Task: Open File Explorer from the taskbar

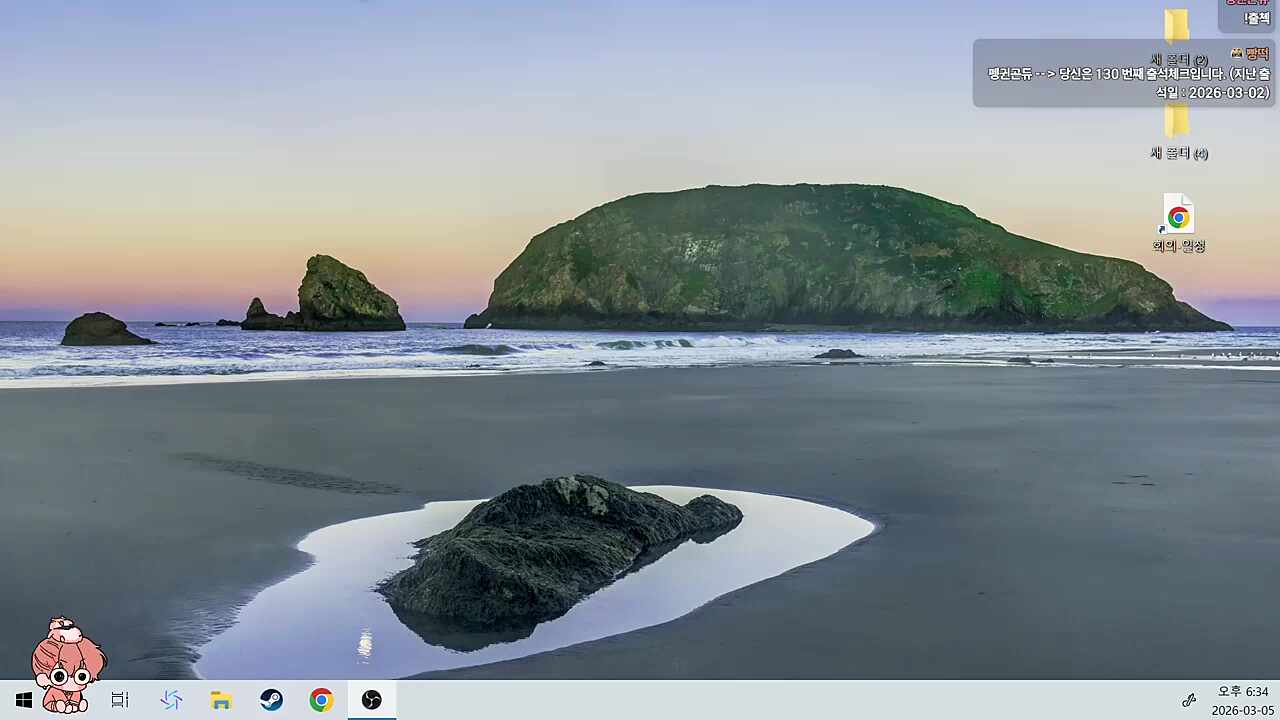Action: click(x=221, y=700)
